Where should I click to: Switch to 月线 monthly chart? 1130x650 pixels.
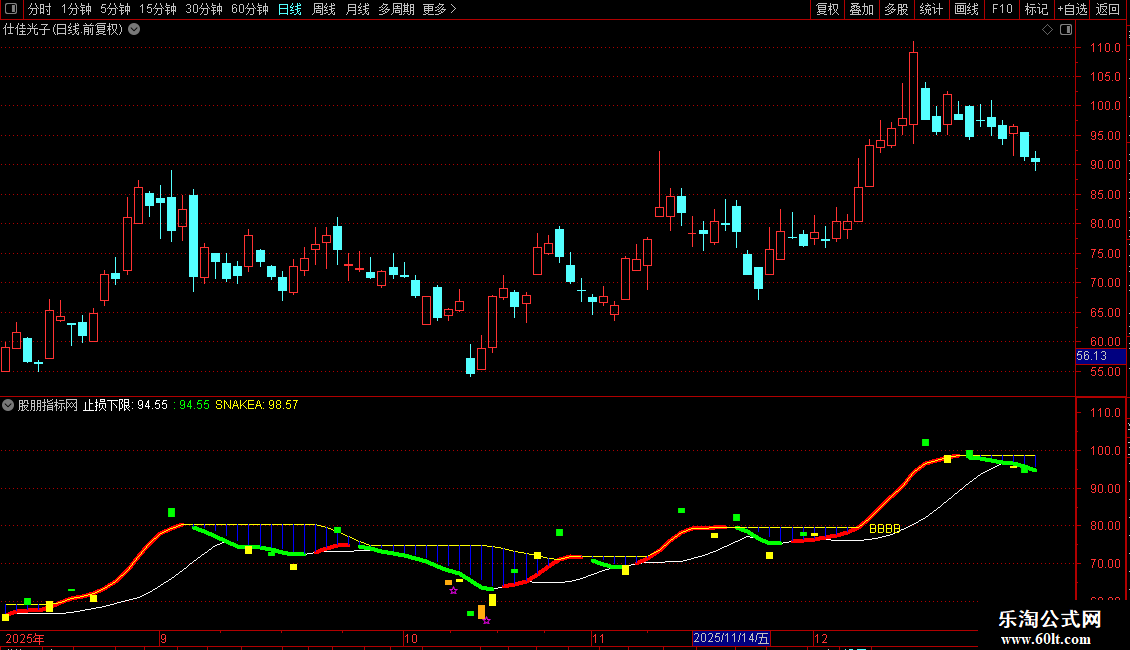(357, 9)
